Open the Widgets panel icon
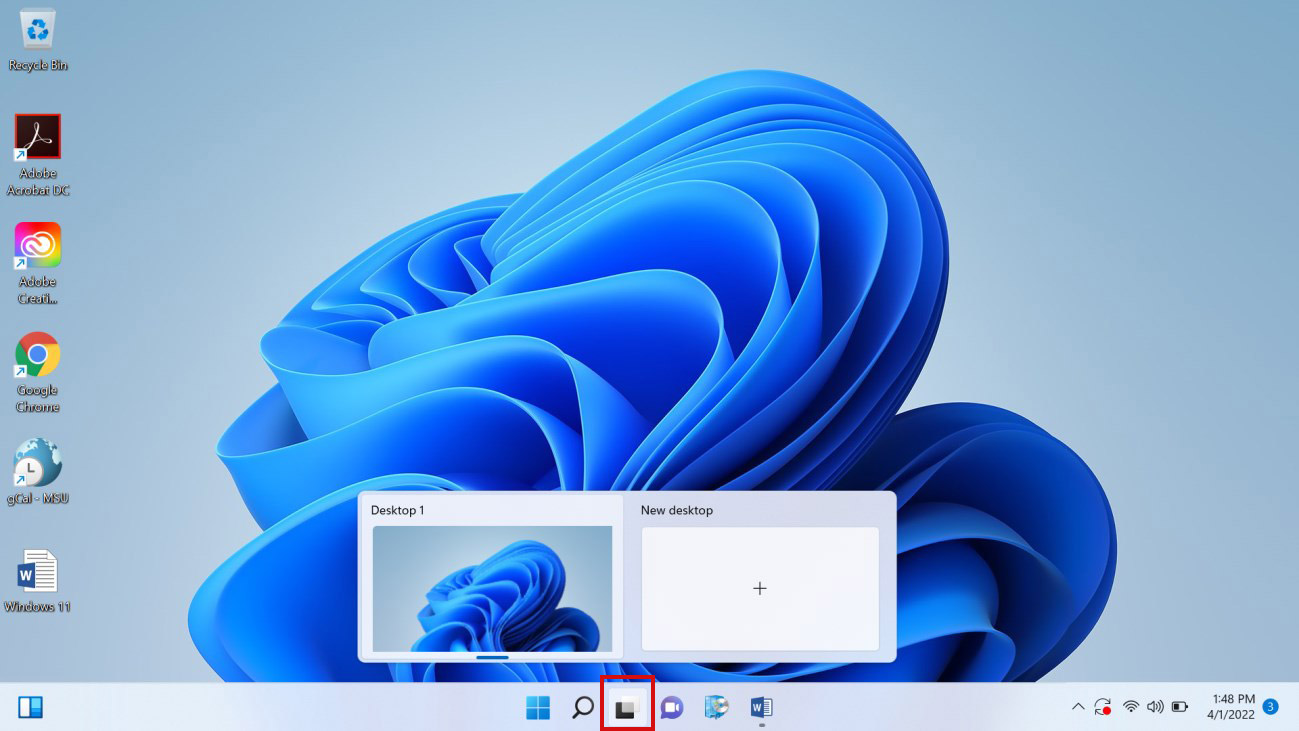This screenshot has height=731, width=1299. click(x=31, y=708)
